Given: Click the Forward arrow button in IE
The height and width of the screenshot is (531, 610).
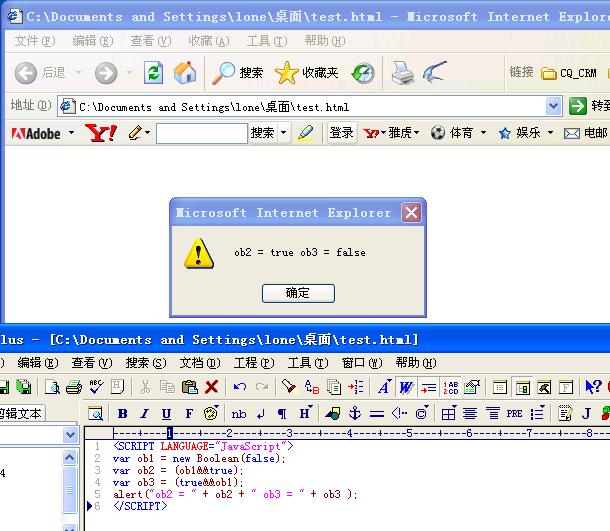Looking at the screenshot, I should tap(106, 73).
